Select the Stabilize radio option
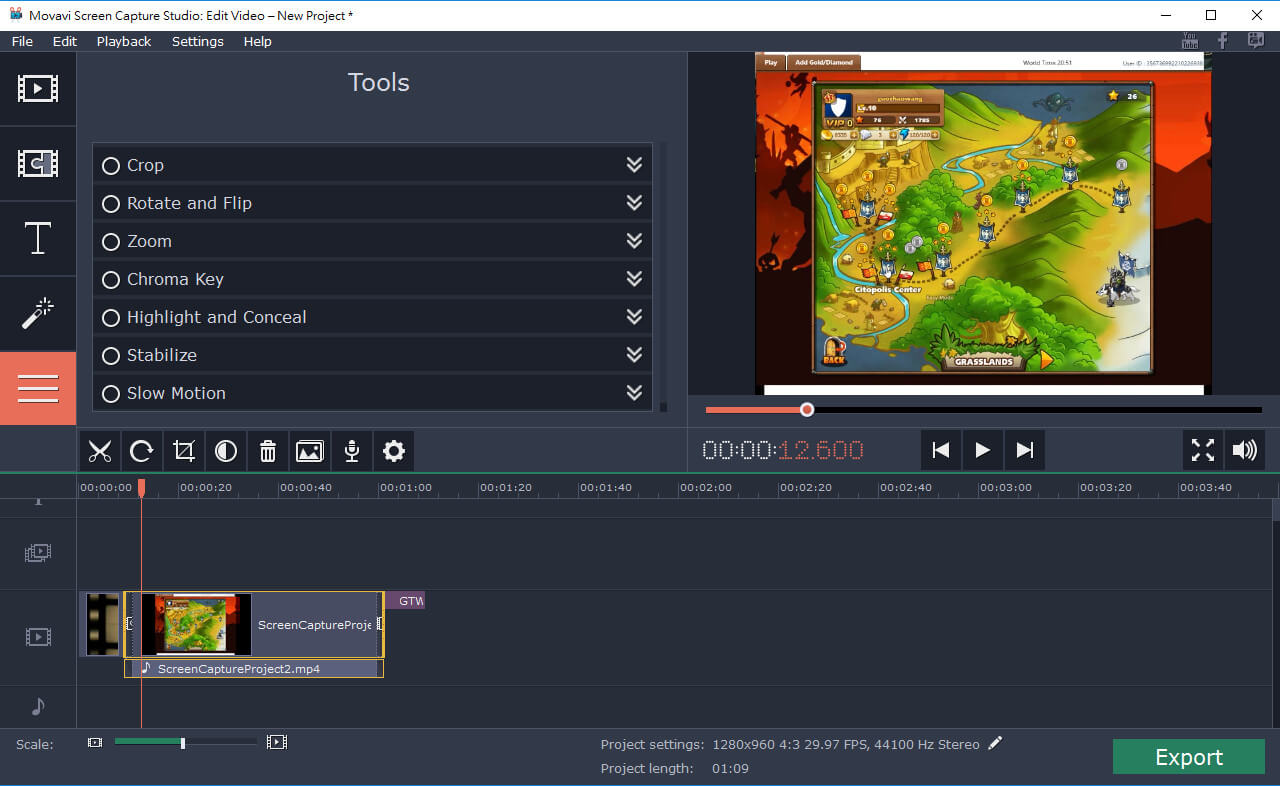 click(111, 356)
